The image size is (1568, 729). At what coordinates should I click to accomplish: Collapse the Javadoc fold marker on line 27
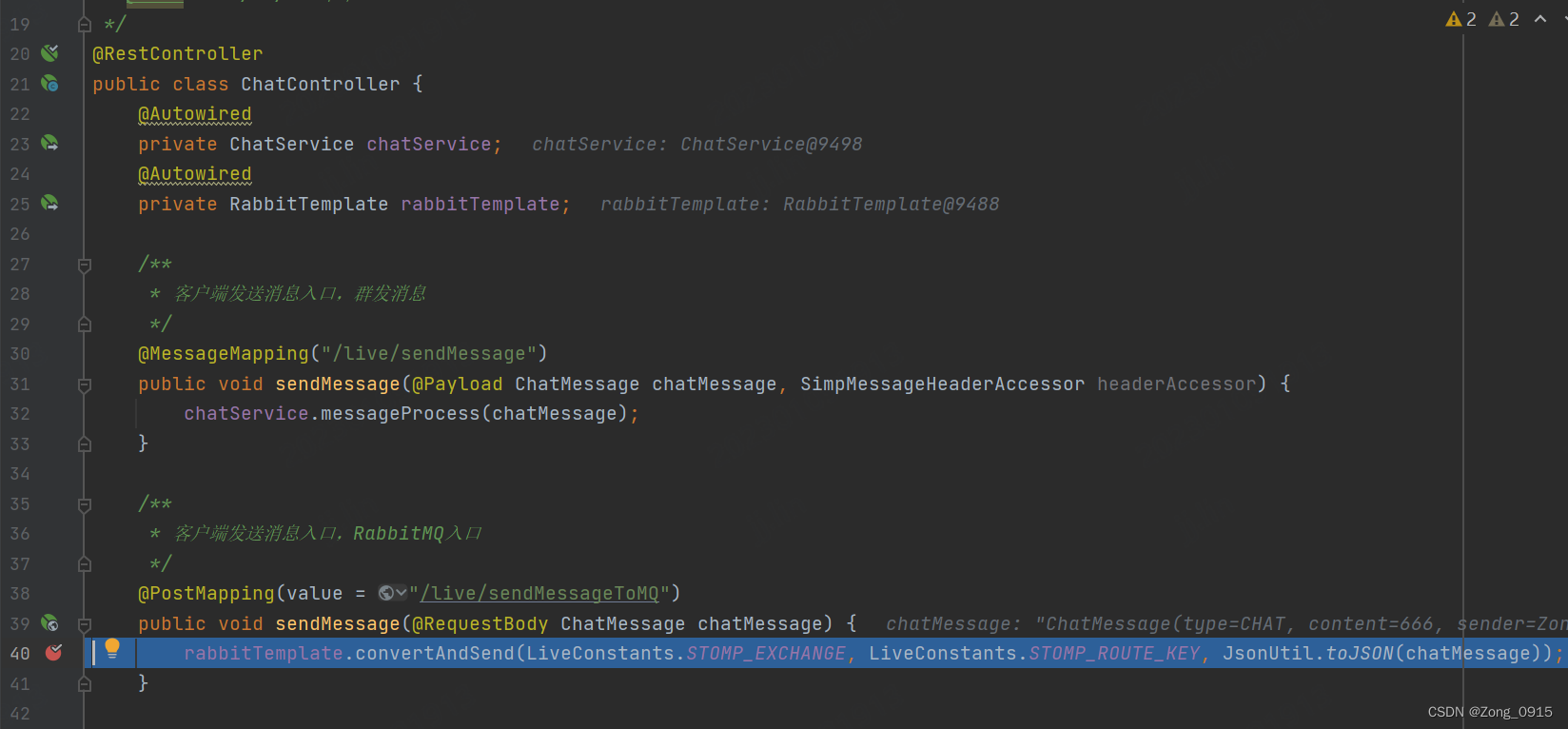coord(84,265)
